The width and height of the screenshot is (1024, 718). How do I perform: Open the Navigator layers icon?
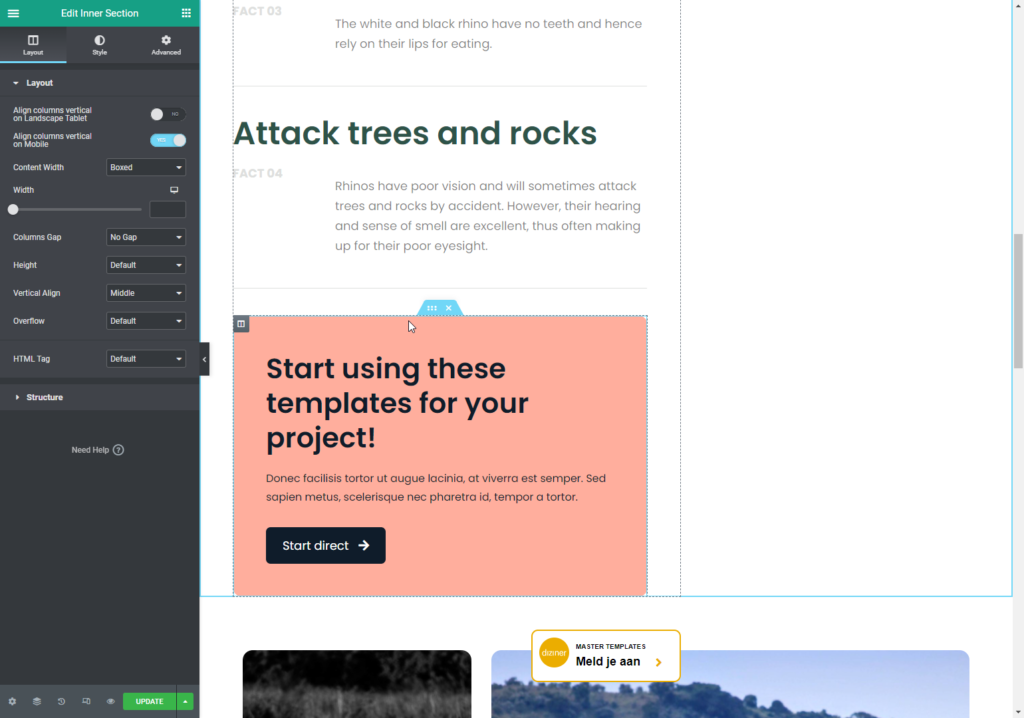pyautogui.click(x=37, y=701)
